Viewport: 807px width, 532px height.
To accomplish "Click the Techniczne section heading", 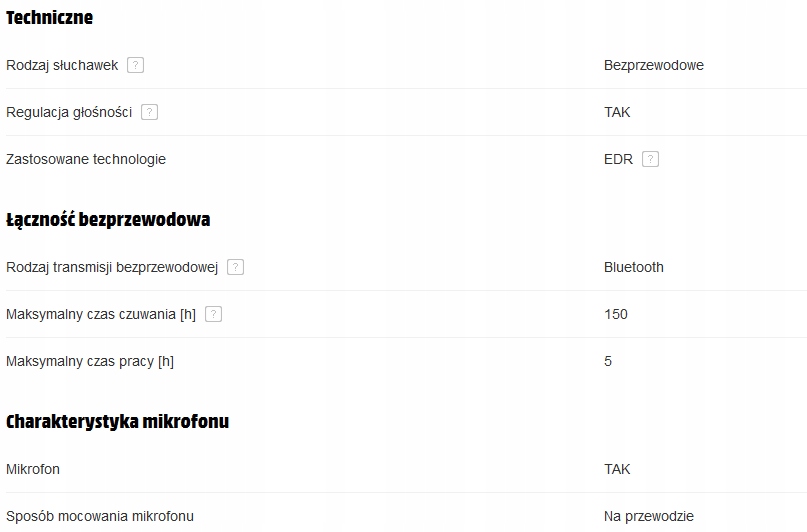I will [50, 17].
